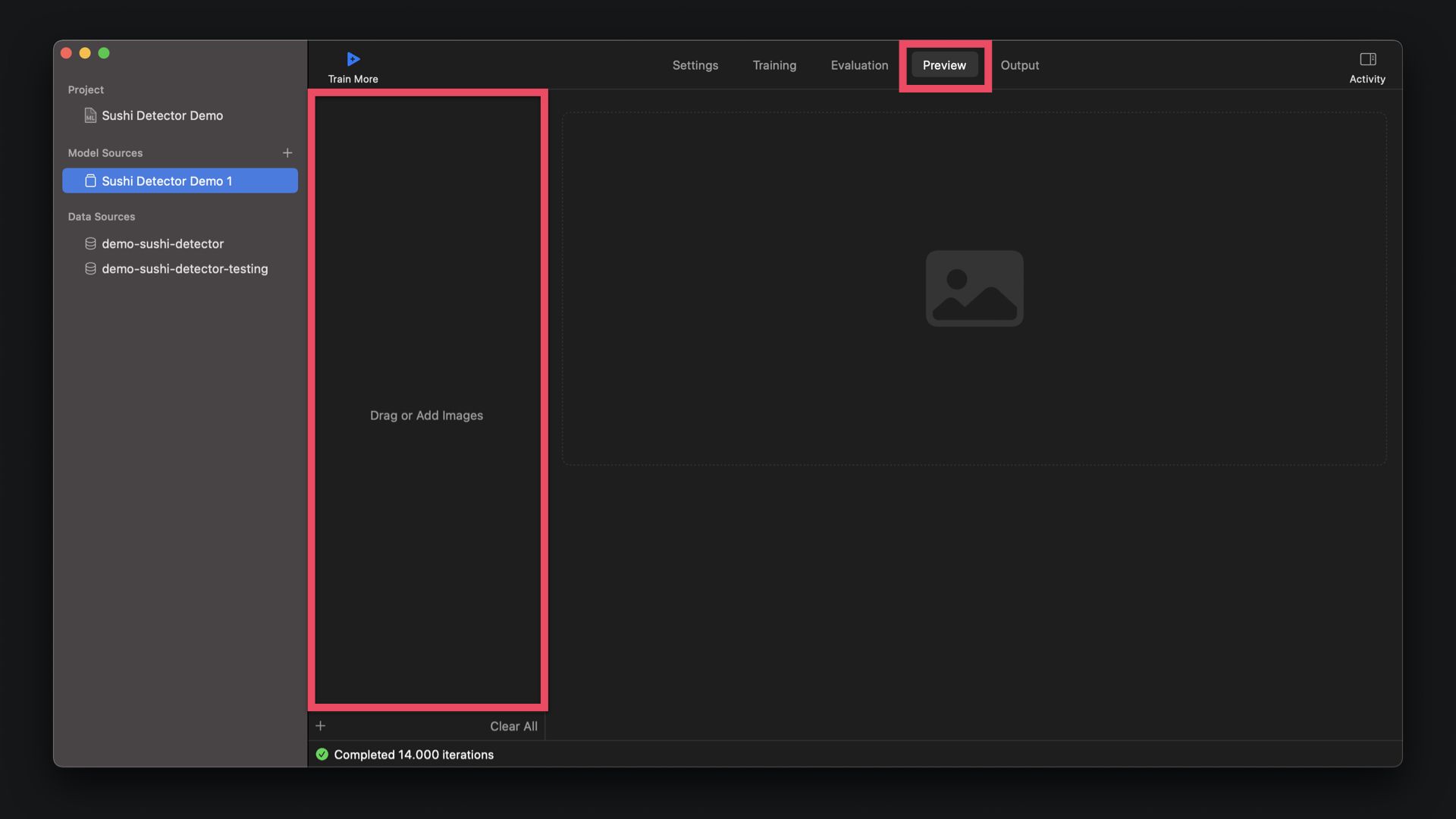Viewport: 1456px width, 819px height.
Task: Select demo-sushi-detector-testing data source
Action: pos(184,268)
